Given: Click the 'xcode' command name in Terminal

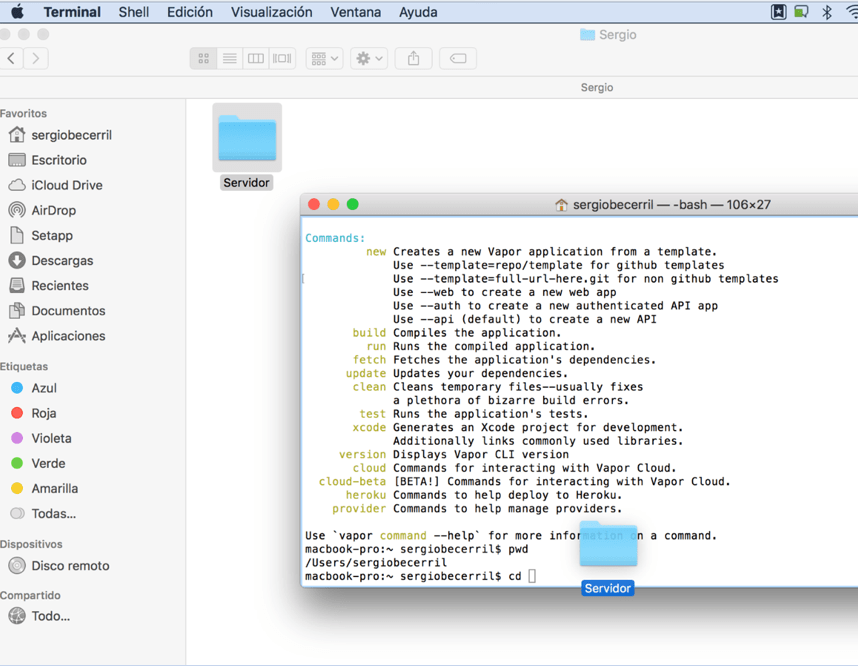Looking at the screenshot, I should 369,427.
